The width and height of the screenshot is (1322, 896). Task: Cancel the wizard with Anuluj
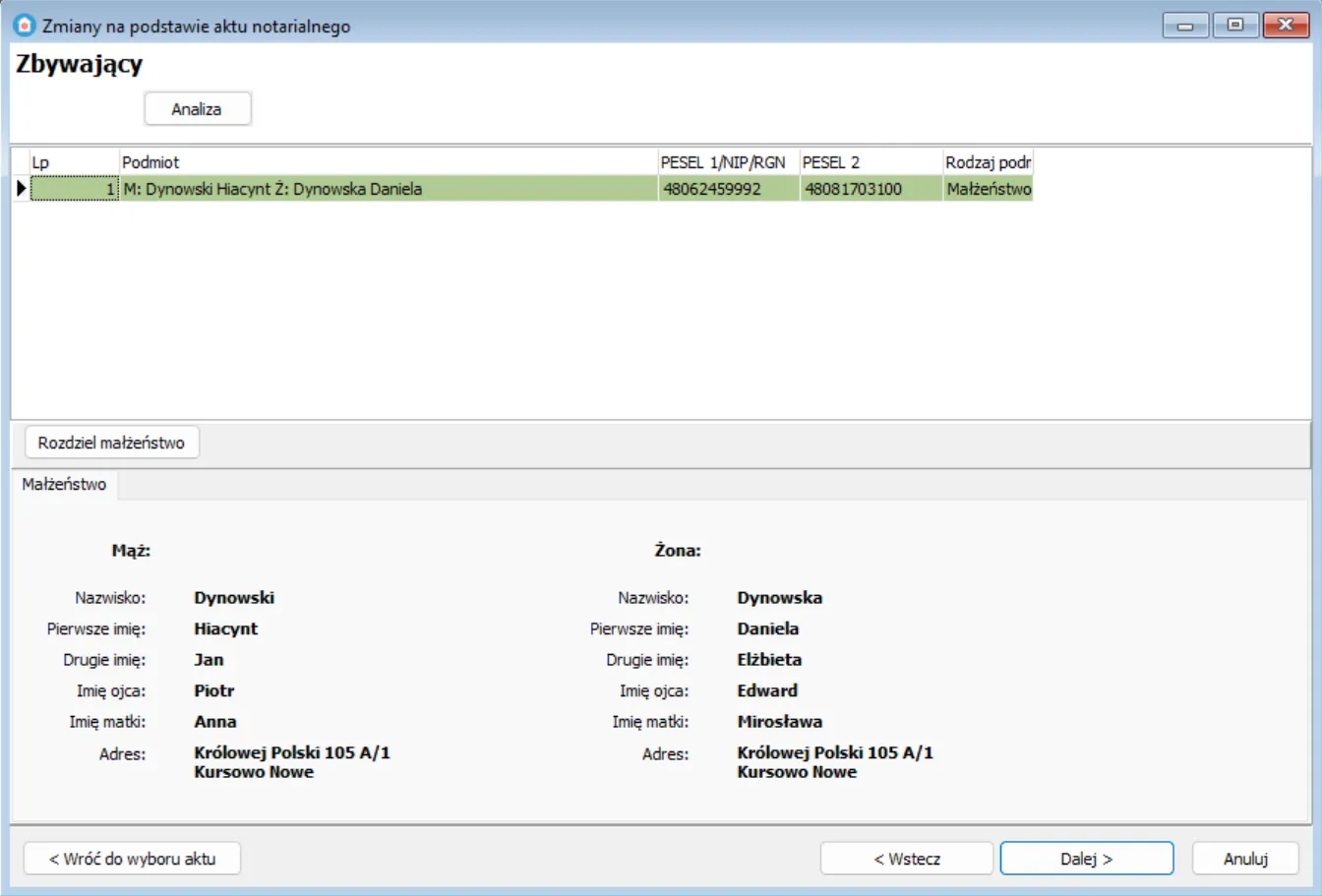1245,859
